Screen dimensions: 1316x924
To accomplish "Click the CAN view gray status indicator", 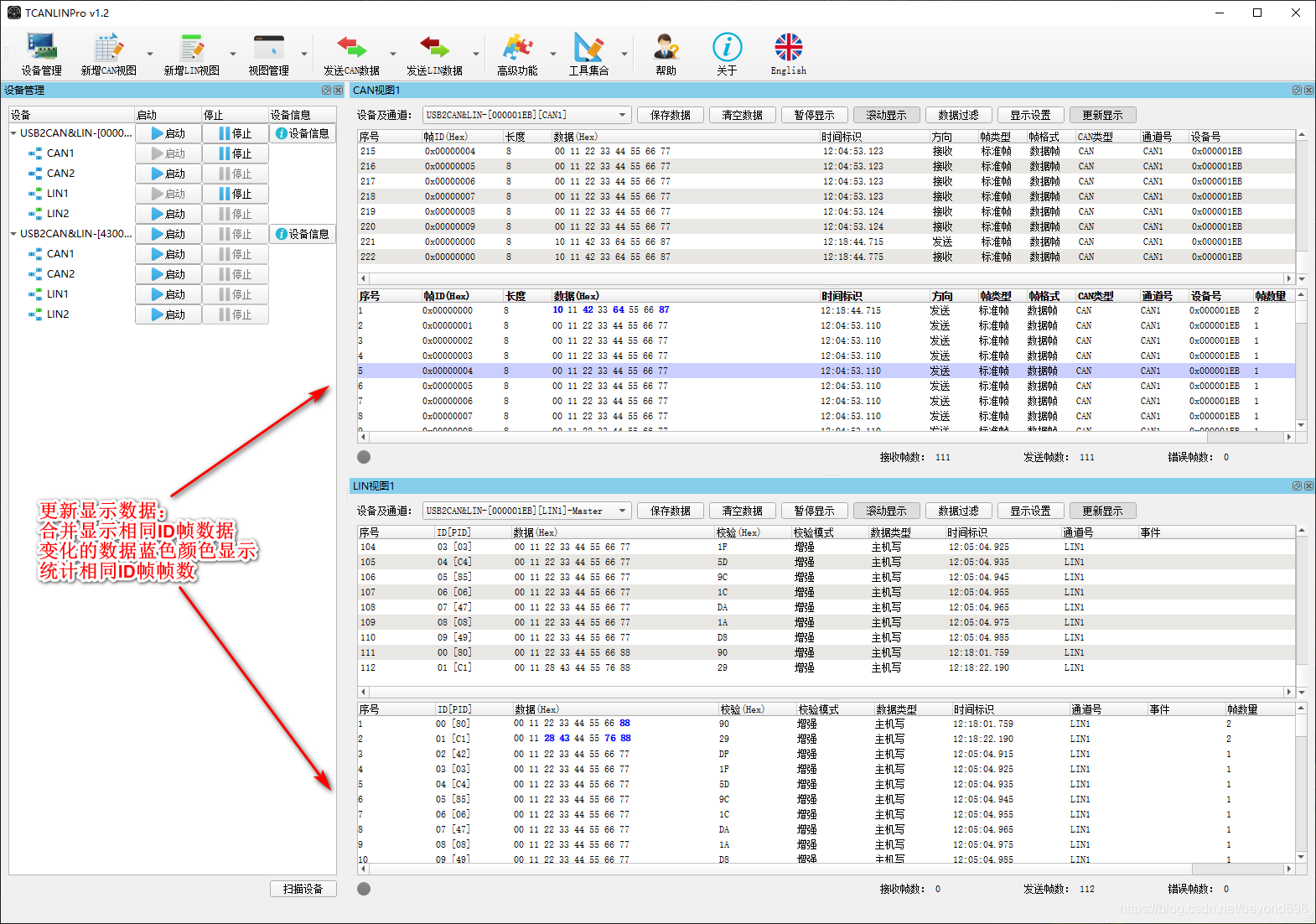I will 364,457.
